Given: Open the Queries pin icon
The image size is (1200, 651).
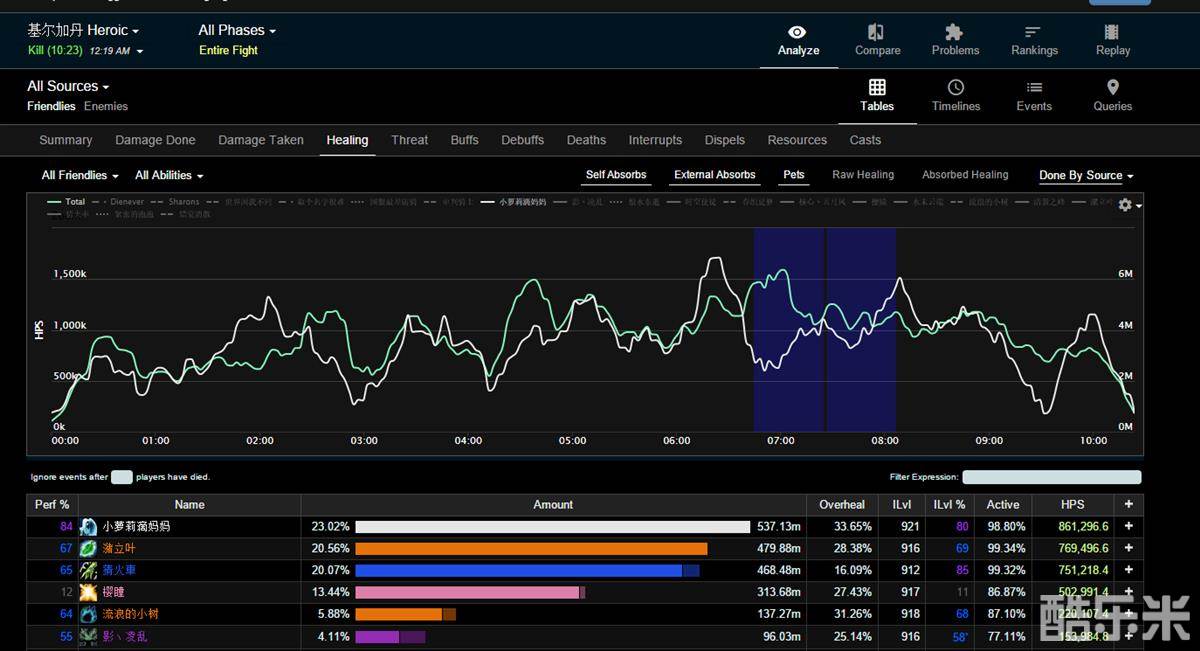Looking at the screenshot, I should 1112,88.
